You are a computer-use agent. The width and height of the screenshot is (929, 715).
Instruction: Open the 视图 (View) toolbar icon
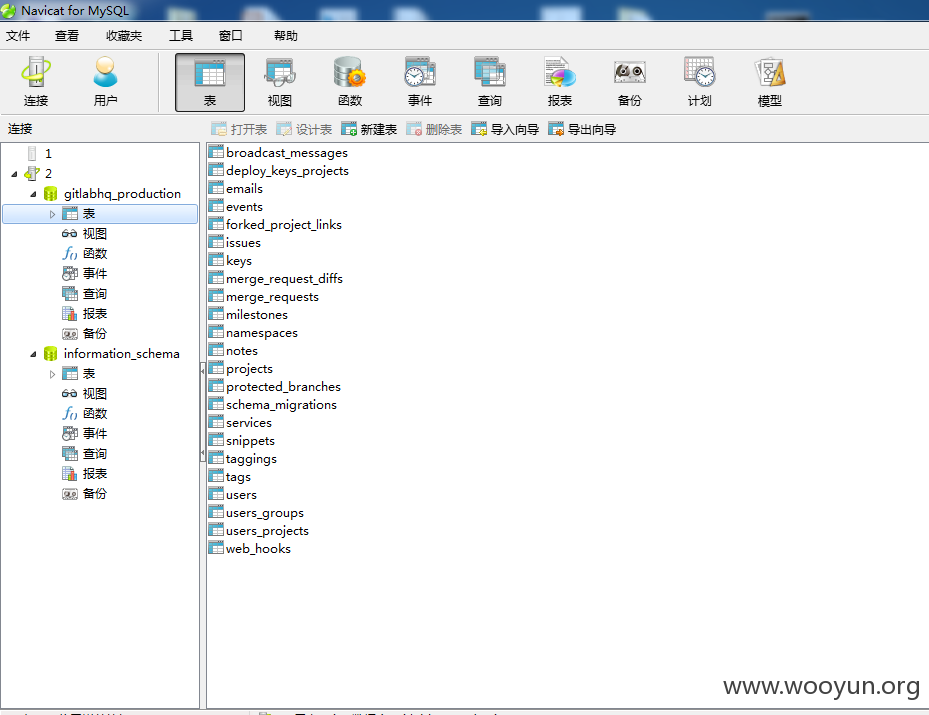280,82
